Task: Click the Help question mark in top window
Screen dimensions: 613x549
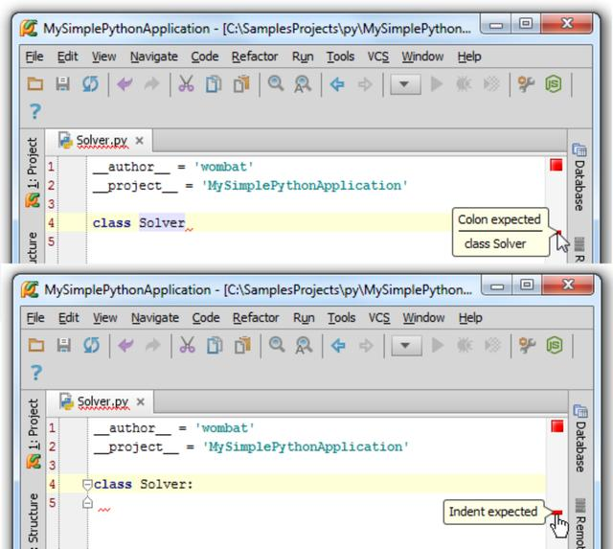Action: click(35, 111)
